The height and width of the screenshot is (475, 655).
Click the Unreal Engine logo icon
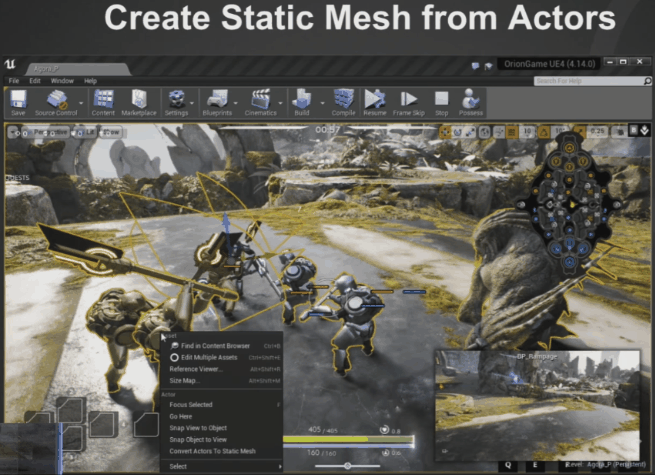tap(10, 65)
